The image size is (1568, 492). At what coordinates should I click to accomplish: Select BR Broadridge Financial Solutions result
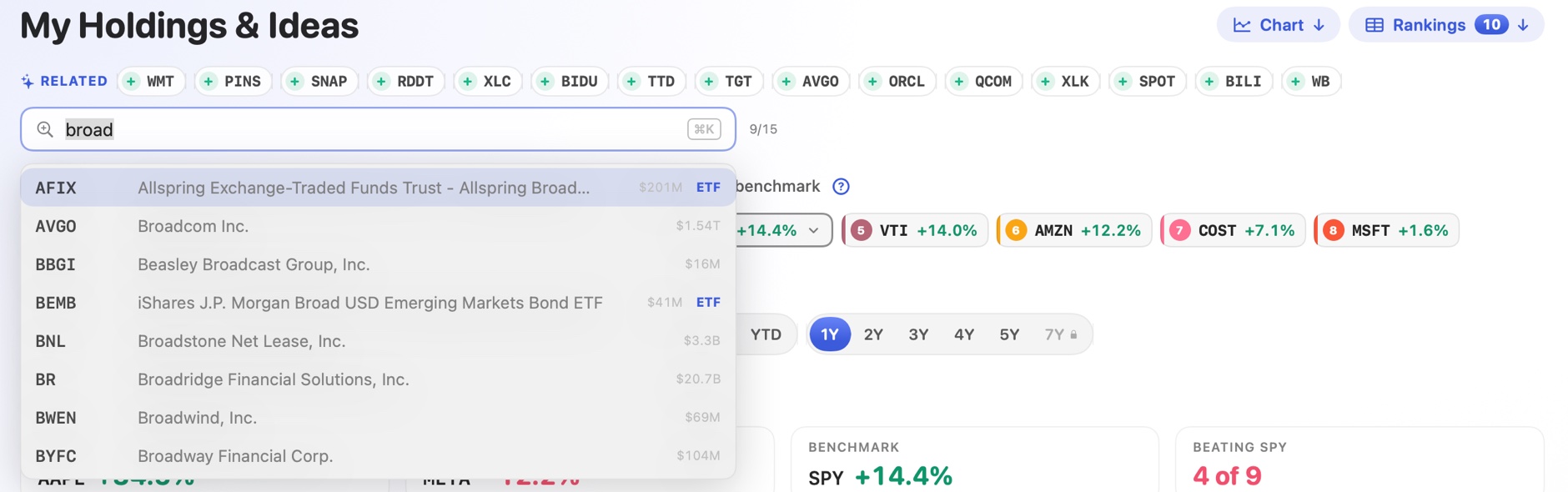coord(378,379)
